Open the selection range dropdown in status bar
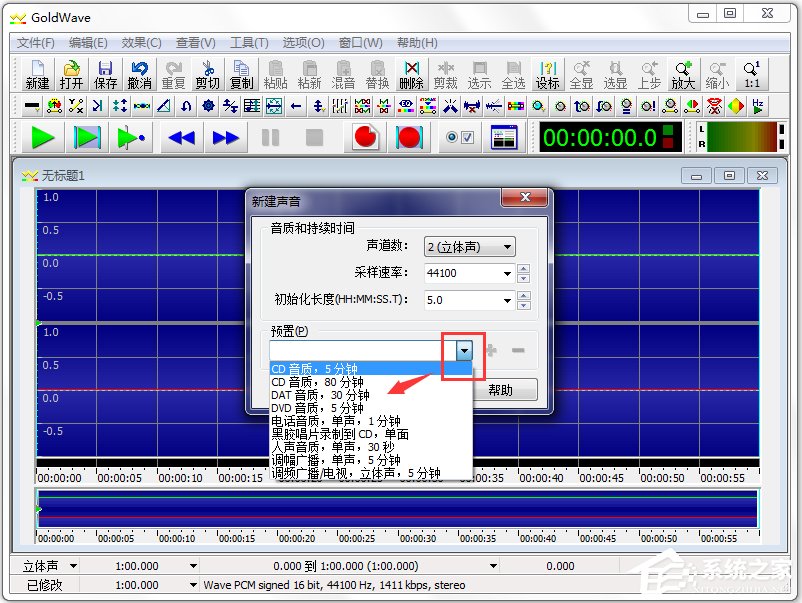This screenshot has width=802, height=603. 493,566
